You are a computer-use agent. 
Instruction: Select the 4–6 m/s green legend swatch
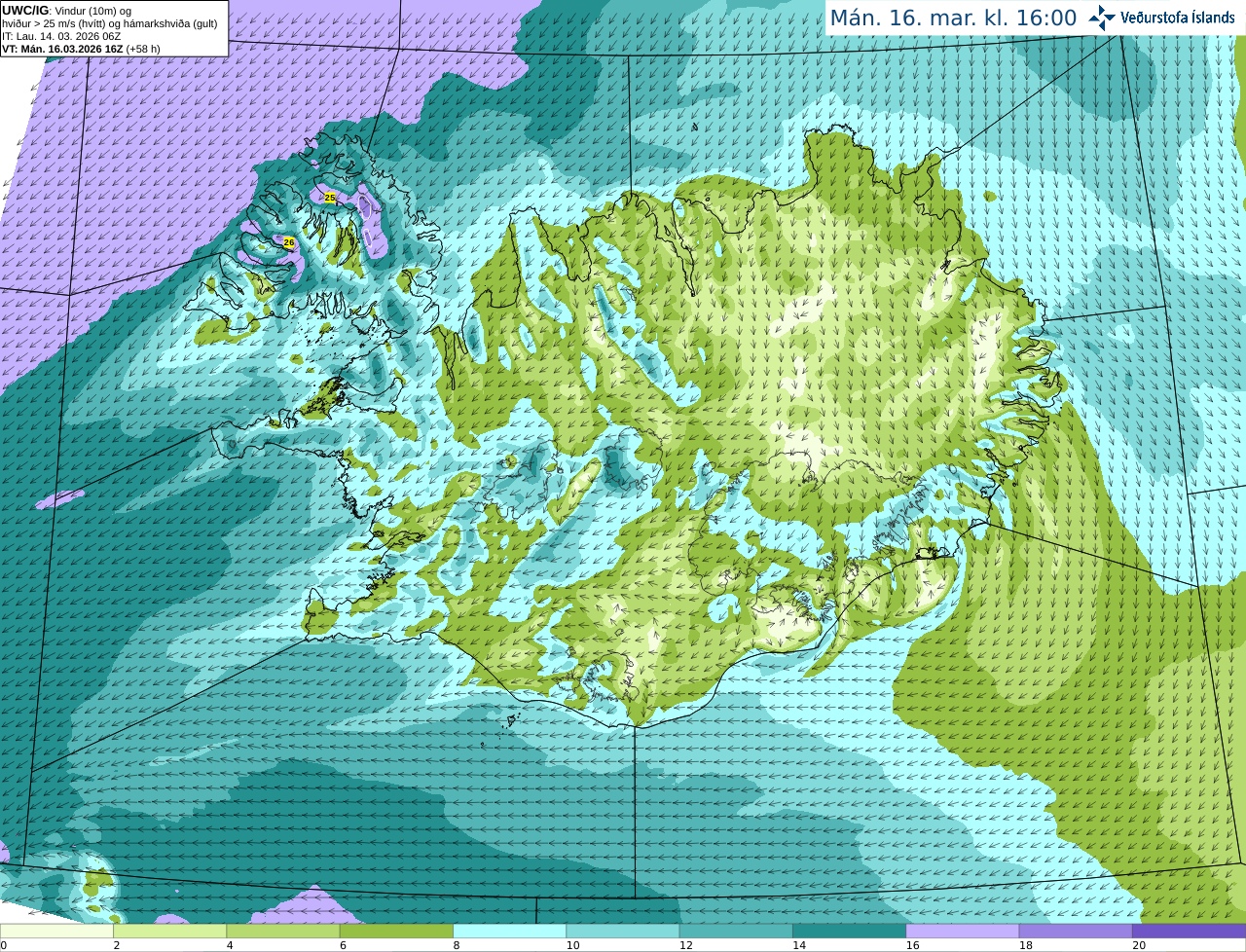[284, 931]
